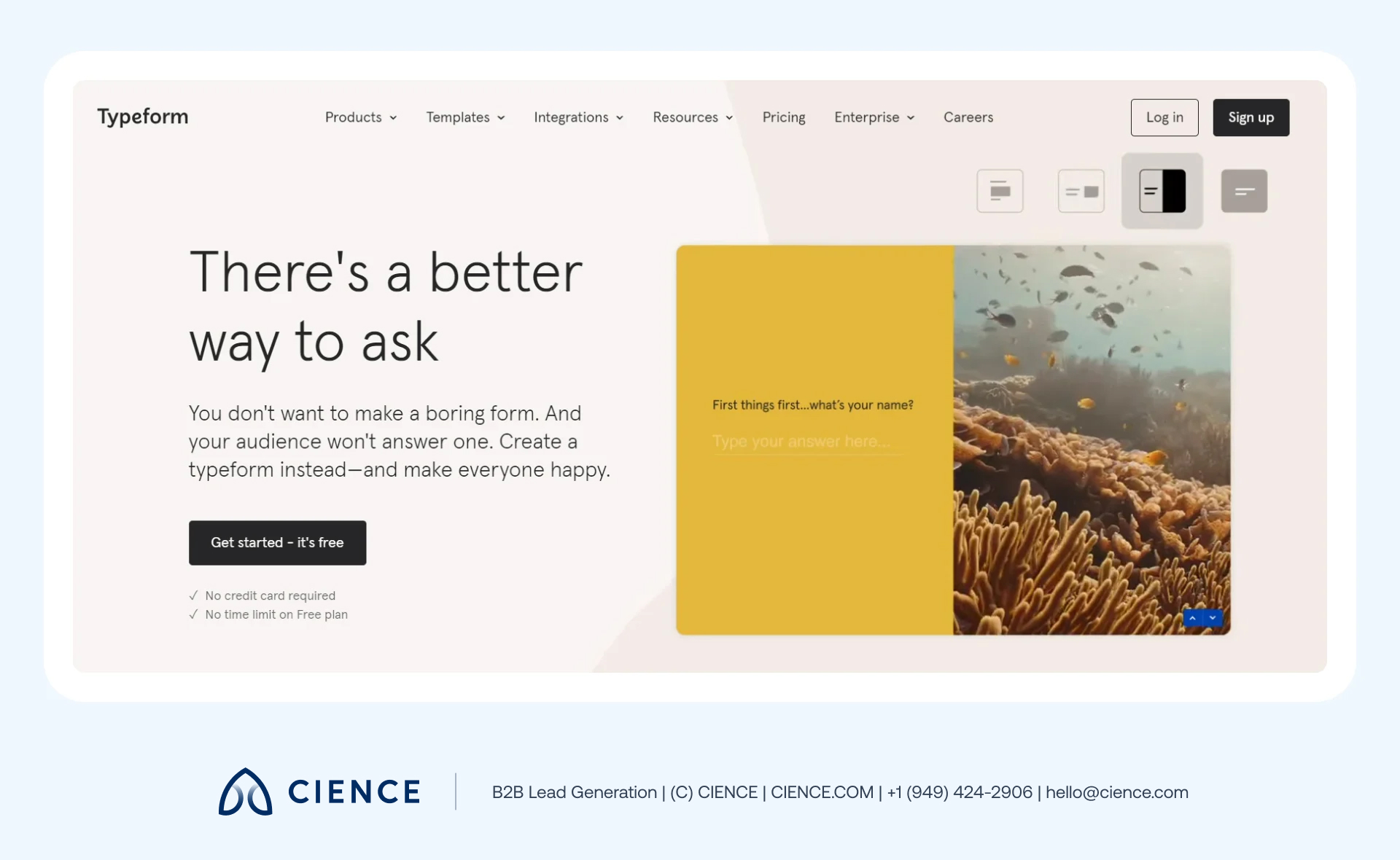This screenshot has height=860, width=1400.
Task: Go to the Pricing page
Action: point(784,117)
